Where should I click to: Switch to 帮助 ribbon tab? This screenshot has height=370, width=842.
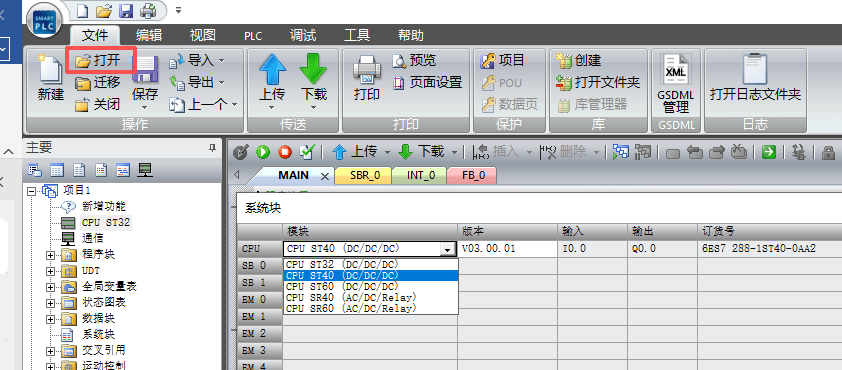point(411,36)
